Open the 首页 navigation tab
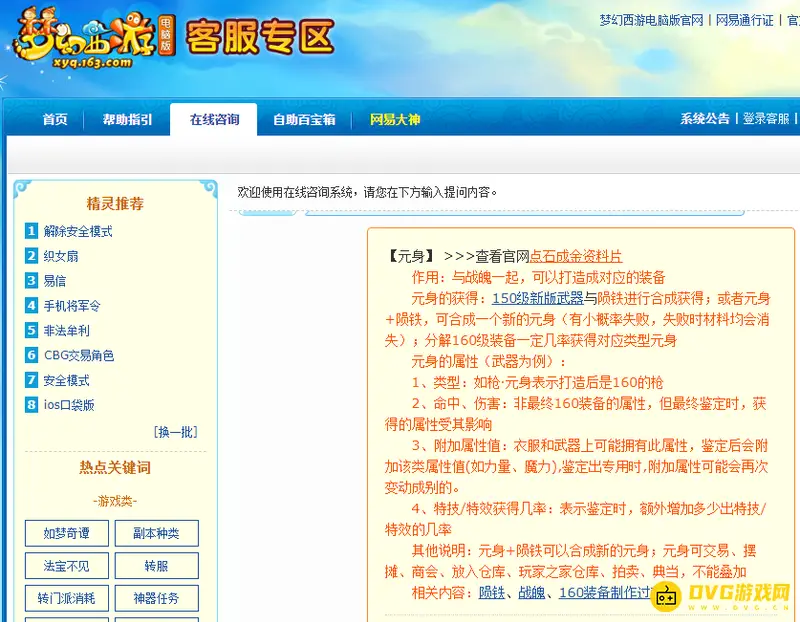800x622 pixels. [x=55, y=119]
